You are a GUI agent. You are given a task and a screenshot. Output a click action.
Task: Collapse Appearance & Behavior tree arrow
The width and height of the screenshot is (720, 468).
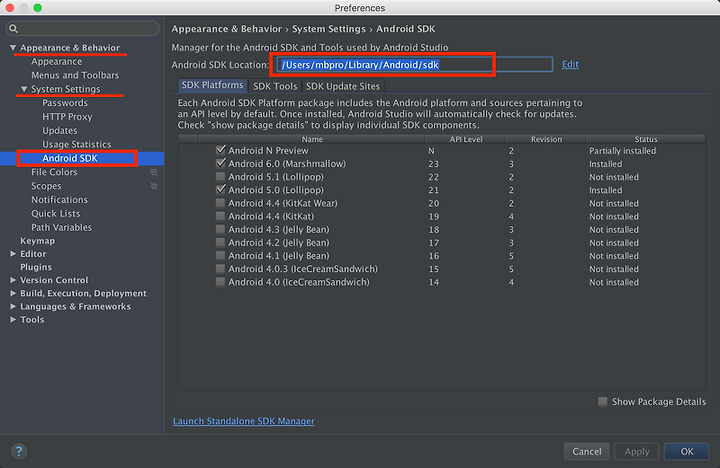[13, 48]
